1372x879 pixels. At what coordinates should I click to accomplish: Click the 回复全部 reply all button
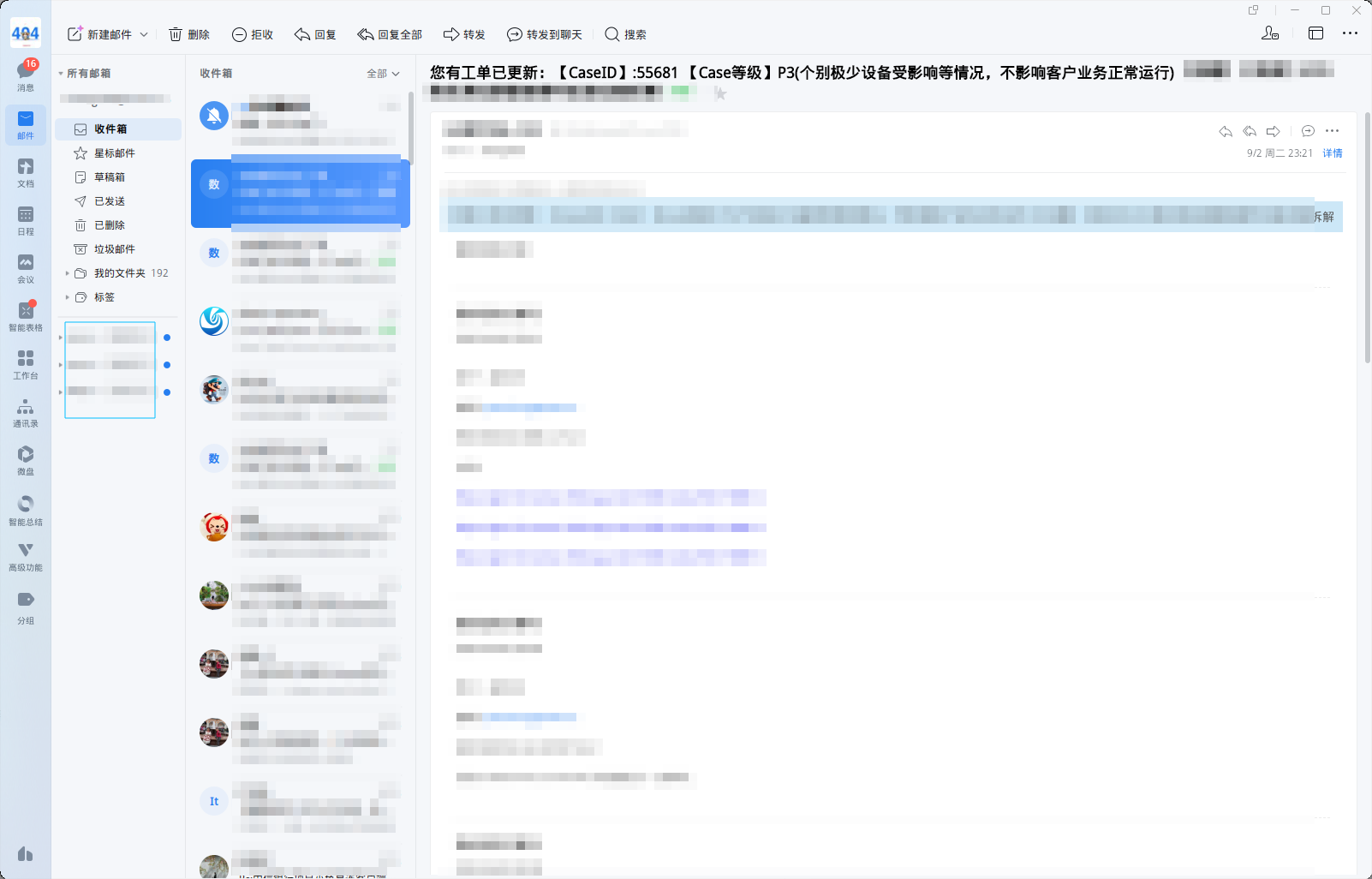(x=390, y=34)
